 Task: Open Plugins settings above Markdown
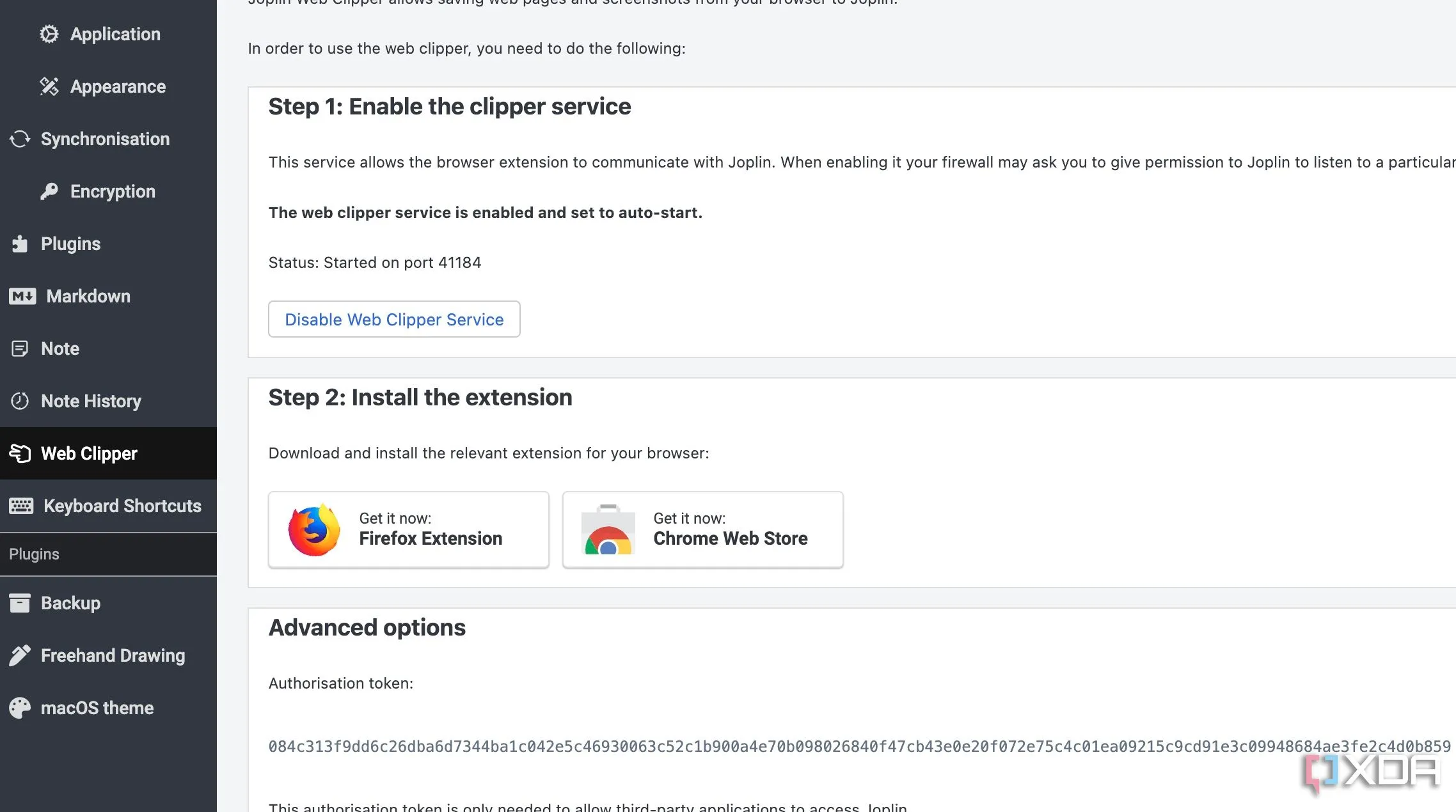tap(108, 244)
